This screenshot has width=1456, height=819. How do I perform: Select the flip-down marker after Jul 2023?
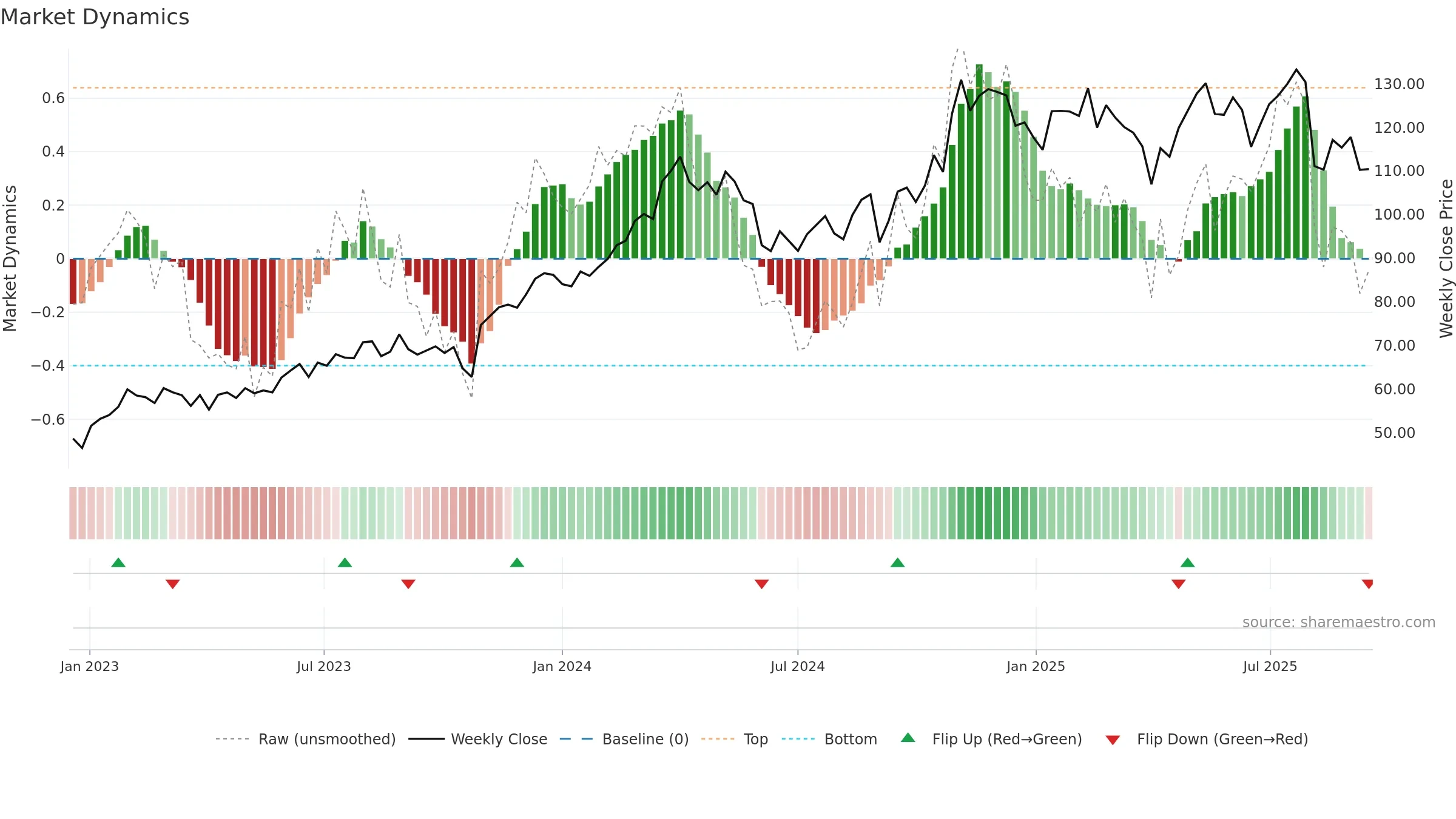pos(408,584)
